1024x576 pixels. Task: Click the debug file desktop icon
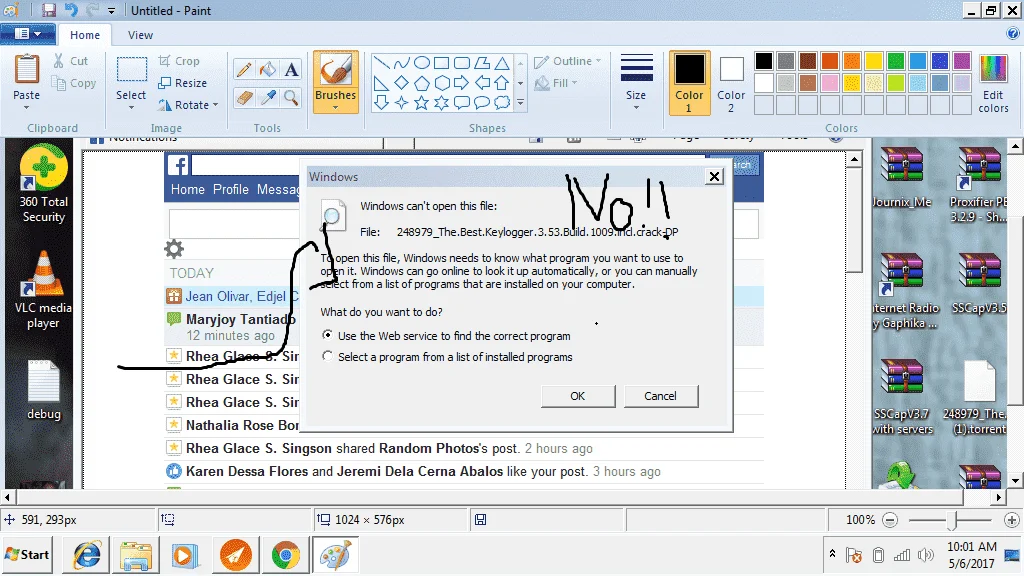44,390
